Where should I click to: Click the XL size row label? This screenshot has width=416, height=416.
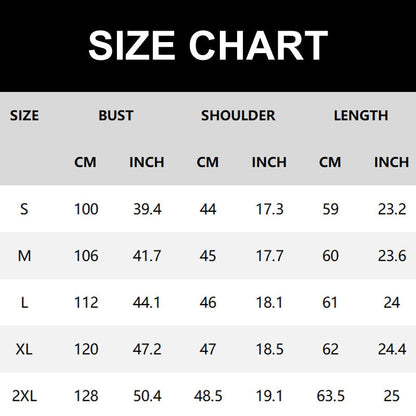click(24, 349)
